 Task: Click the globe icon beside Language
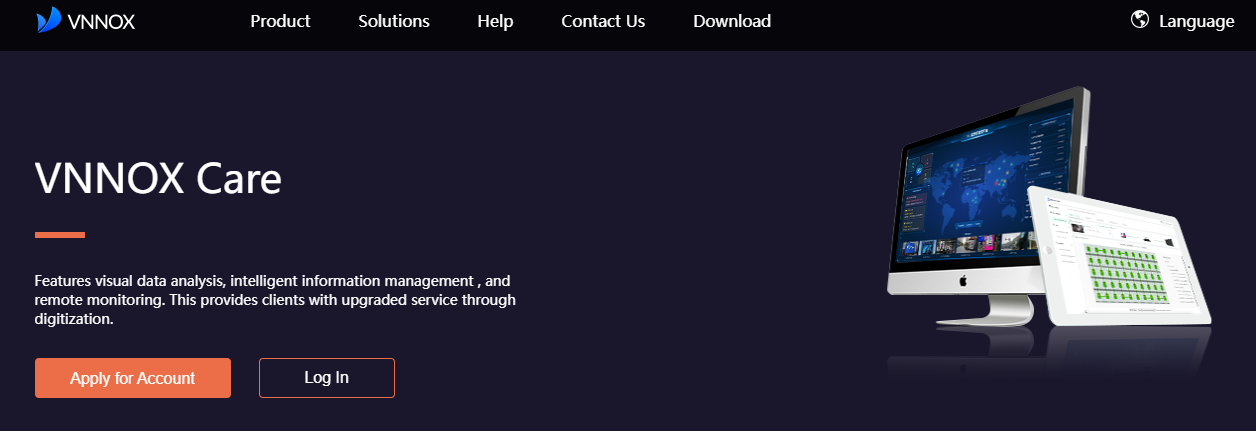click(x=1139, y=20)
